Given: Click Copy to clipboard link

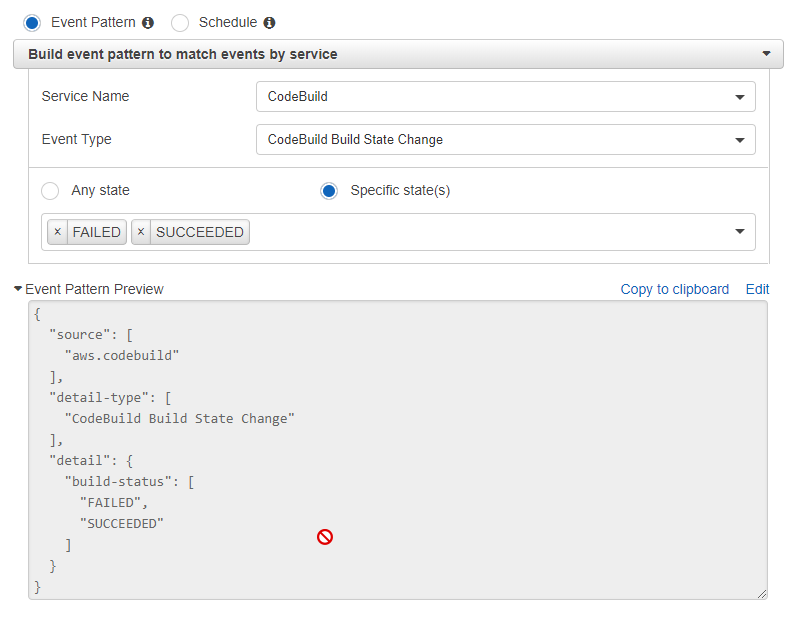Looking at the screenshot, I should [674, 289].
